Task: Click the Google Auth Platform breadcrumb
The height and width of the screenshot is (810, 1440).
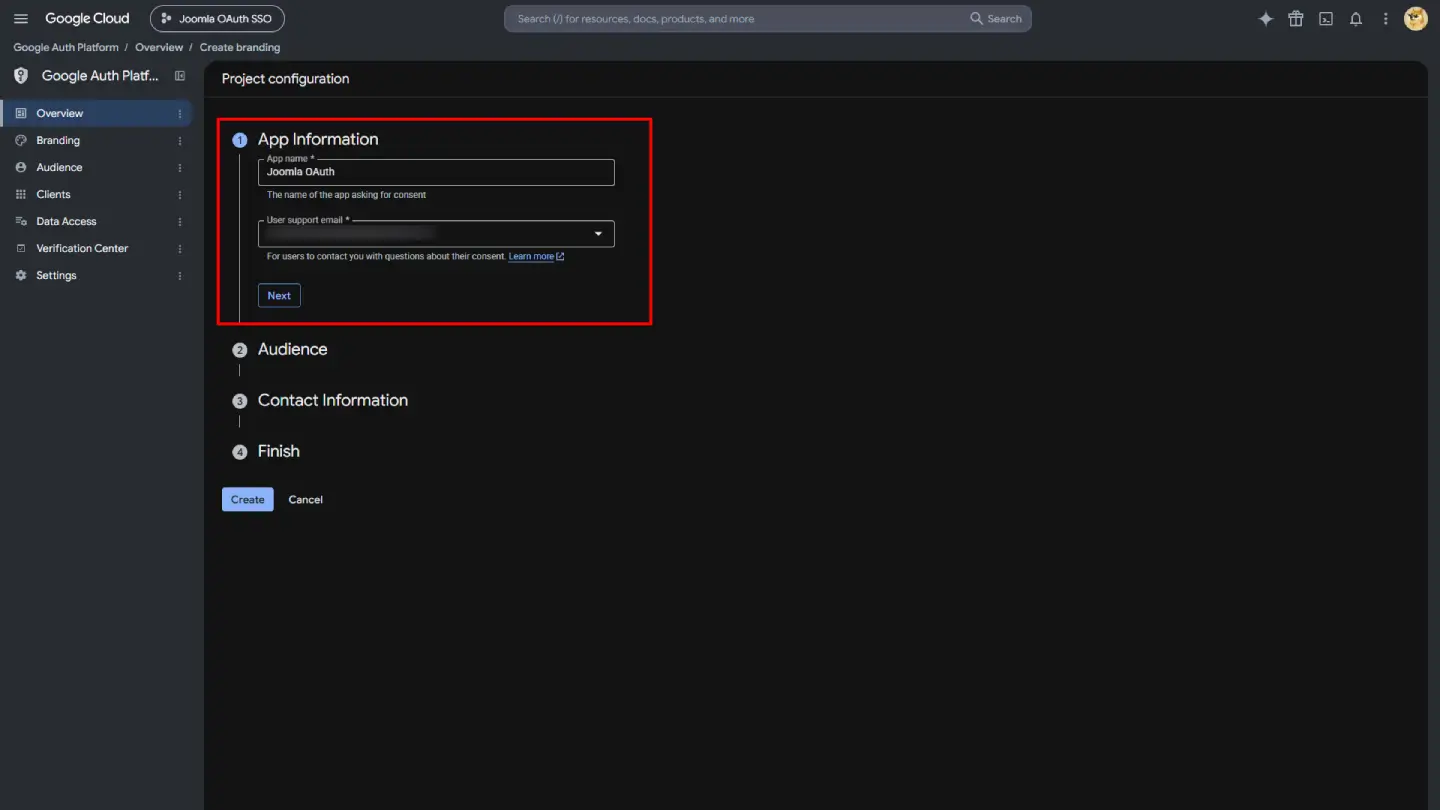Action: point(66,48)
